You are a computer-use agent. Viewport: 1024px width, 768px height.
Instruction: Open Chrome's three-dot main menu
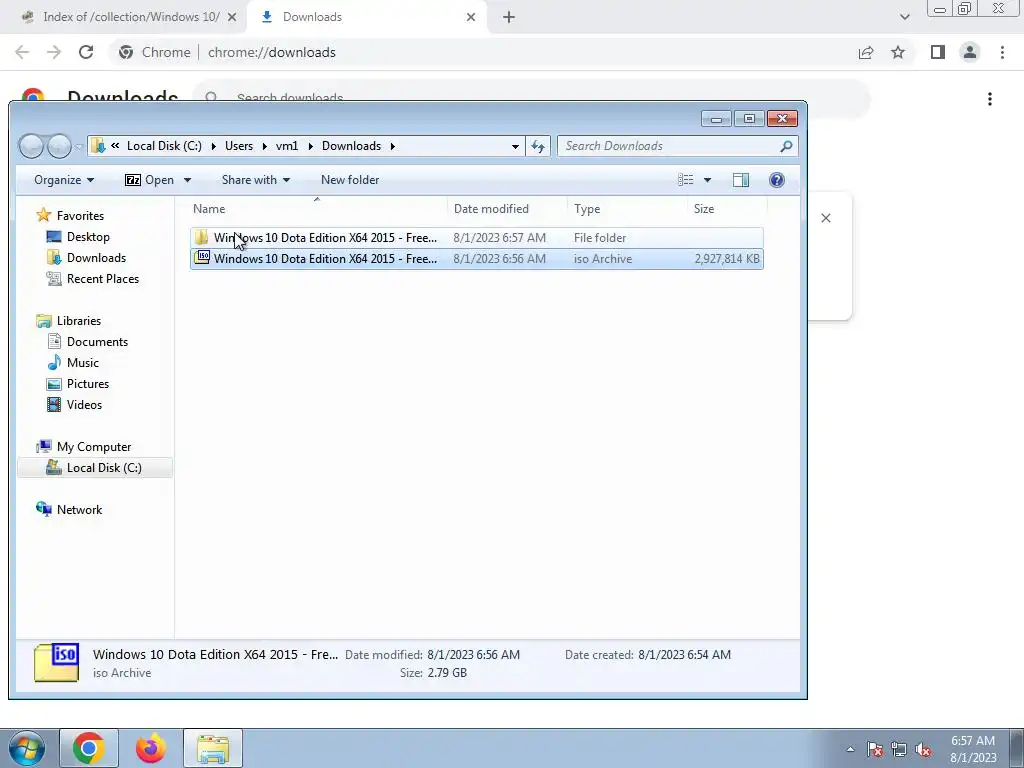(1002, 52)
